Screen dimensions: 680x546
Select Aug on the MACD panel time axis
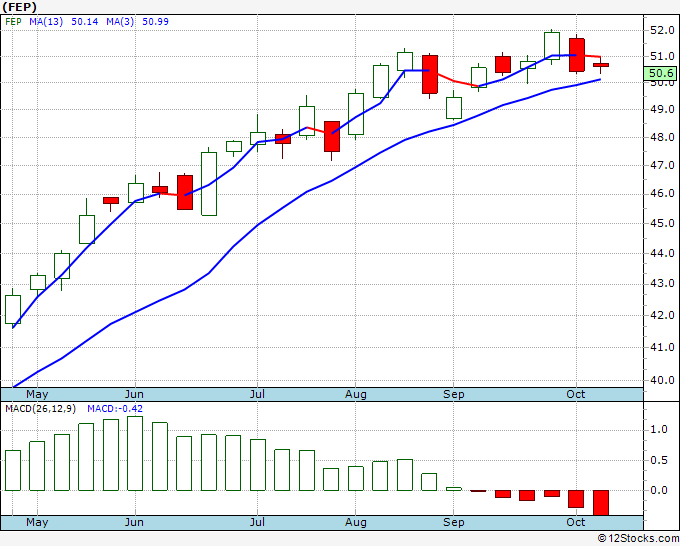[x=356, y=522]
